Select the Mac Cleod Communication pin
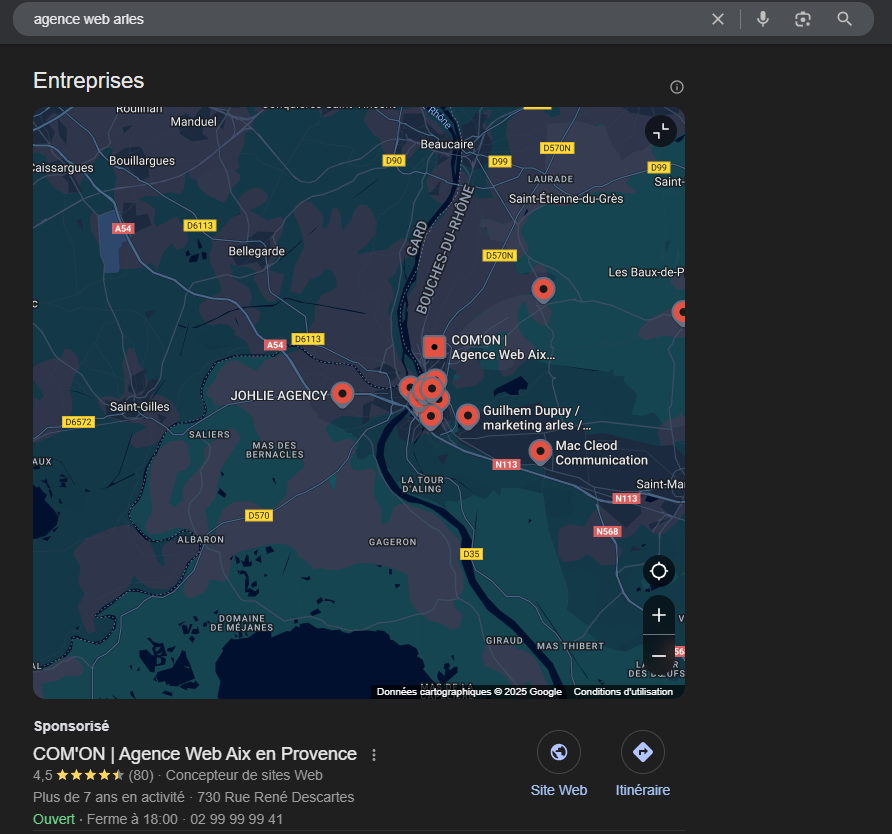Screen dimensions: 892x834 click(x=540, y=452)
